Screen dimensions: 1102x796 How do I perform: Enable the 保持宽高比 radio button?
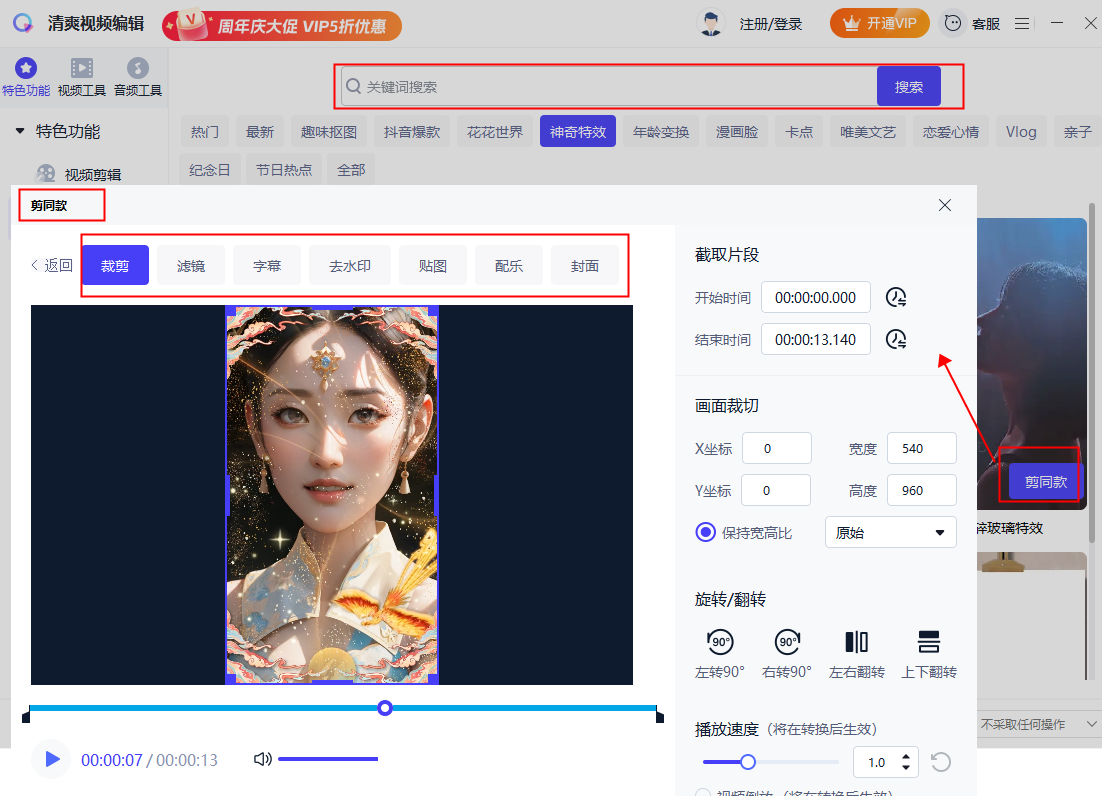click(707, 532)
